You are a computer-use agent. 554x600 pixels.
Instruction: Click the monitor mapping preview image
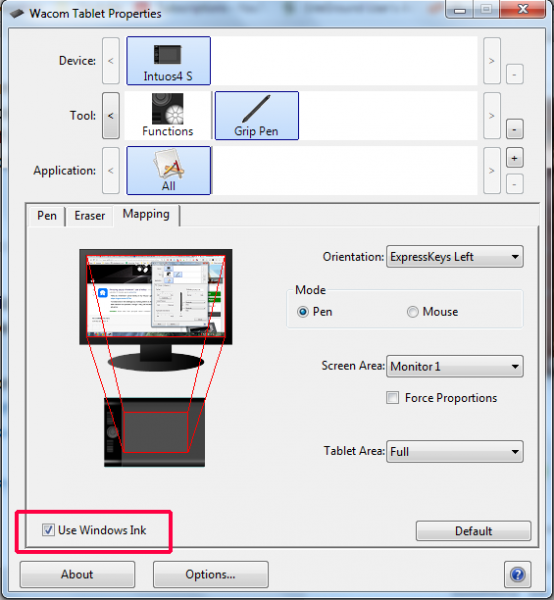pyautogui.click(x=156, y=310)
